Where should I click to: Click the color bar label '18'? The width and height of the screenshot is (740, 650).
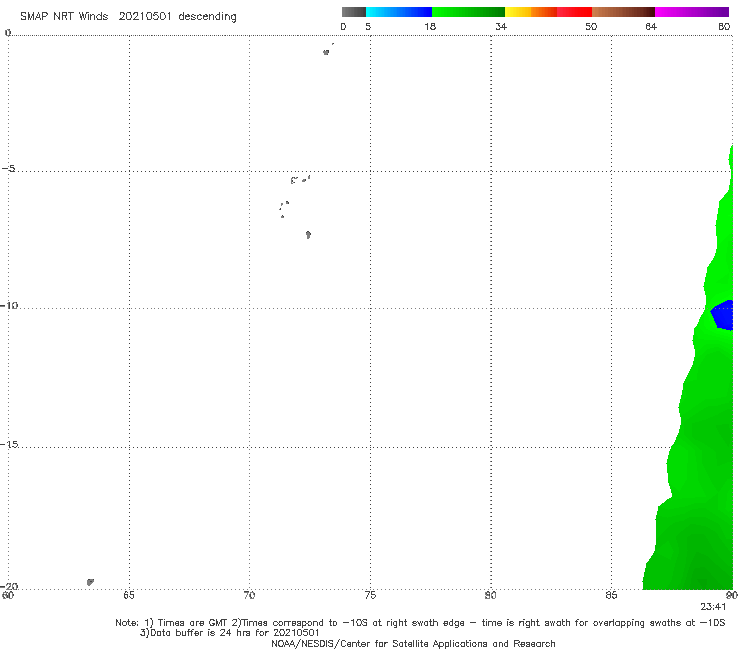click(430, 26)
